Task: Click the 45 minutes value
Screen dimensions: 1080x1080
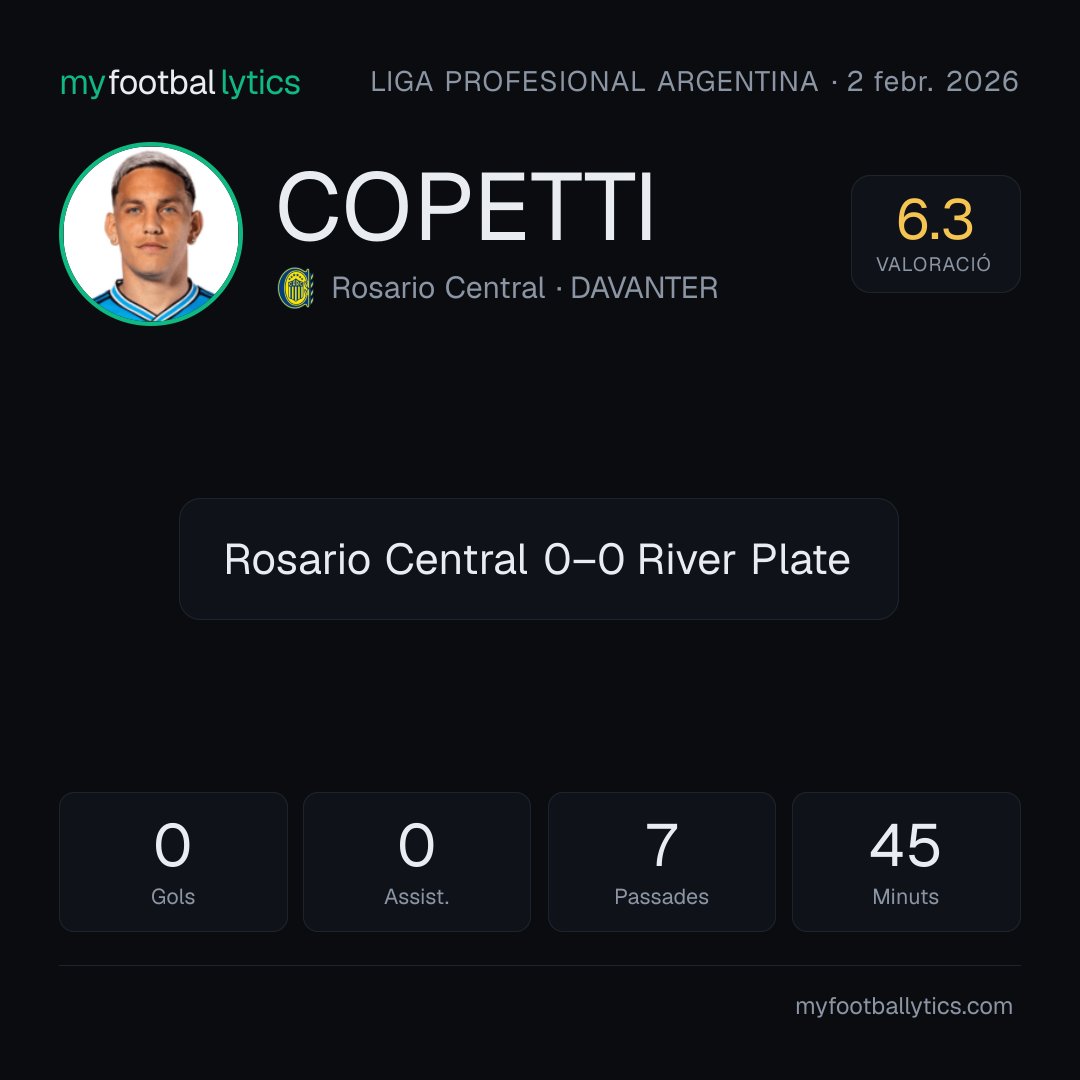Action: point(906,845)
